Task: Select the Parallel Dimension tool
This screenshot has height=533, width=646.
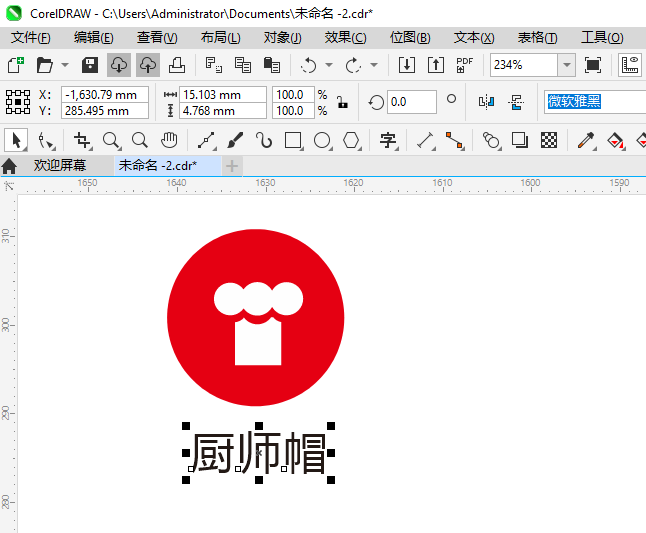Action: [426, 140]
